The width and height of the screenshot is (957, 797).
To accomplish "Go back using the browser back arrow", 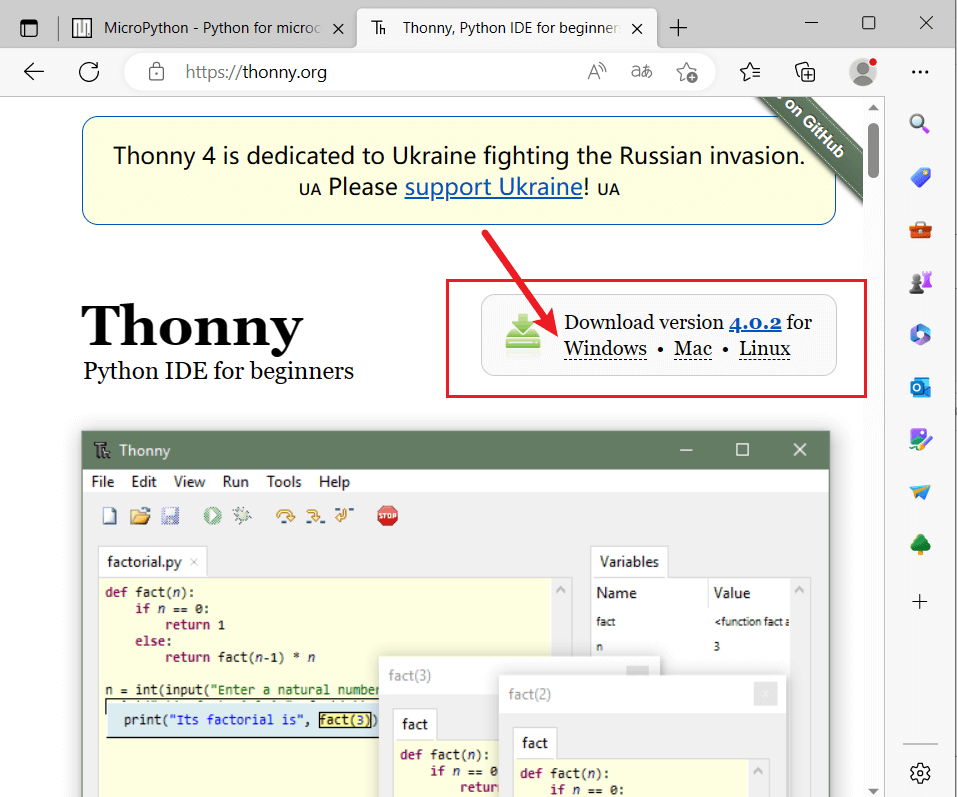I will 34,71.
